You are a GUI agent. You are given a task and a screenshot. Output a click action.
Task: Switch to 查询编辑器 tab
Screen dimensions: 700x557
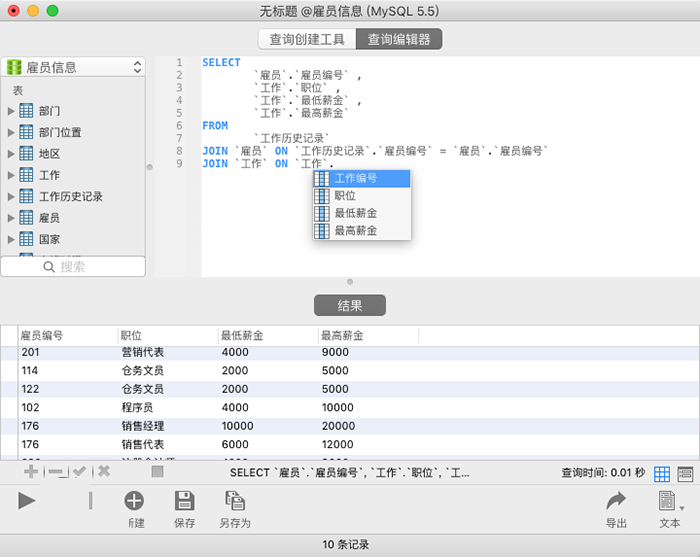(x=399, y=39)
